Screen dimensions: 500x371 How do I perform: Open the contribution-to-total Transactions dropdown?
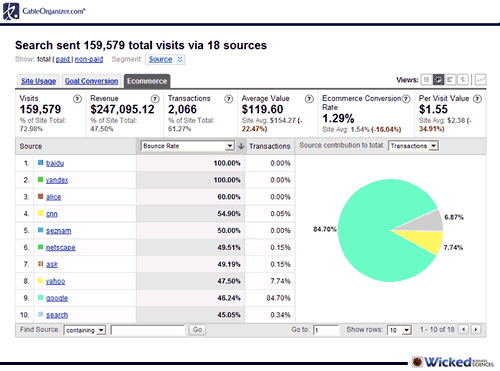point(413,146)
